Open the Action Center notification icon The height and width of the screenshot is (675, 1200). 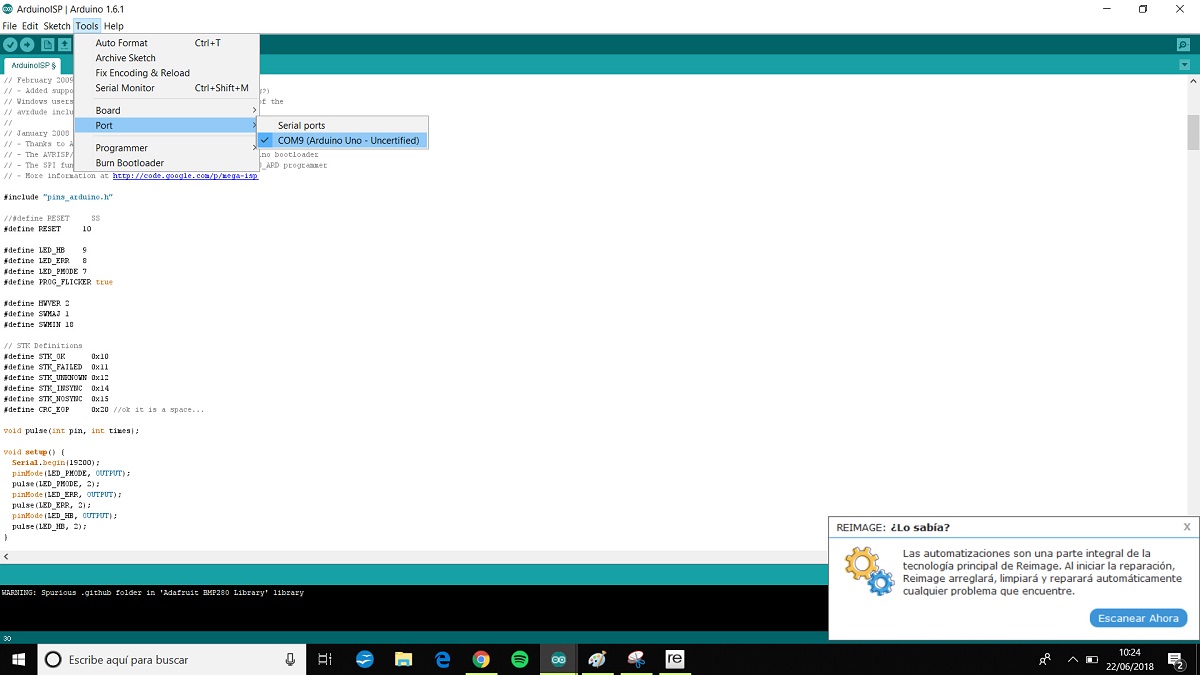[1176, 659]
